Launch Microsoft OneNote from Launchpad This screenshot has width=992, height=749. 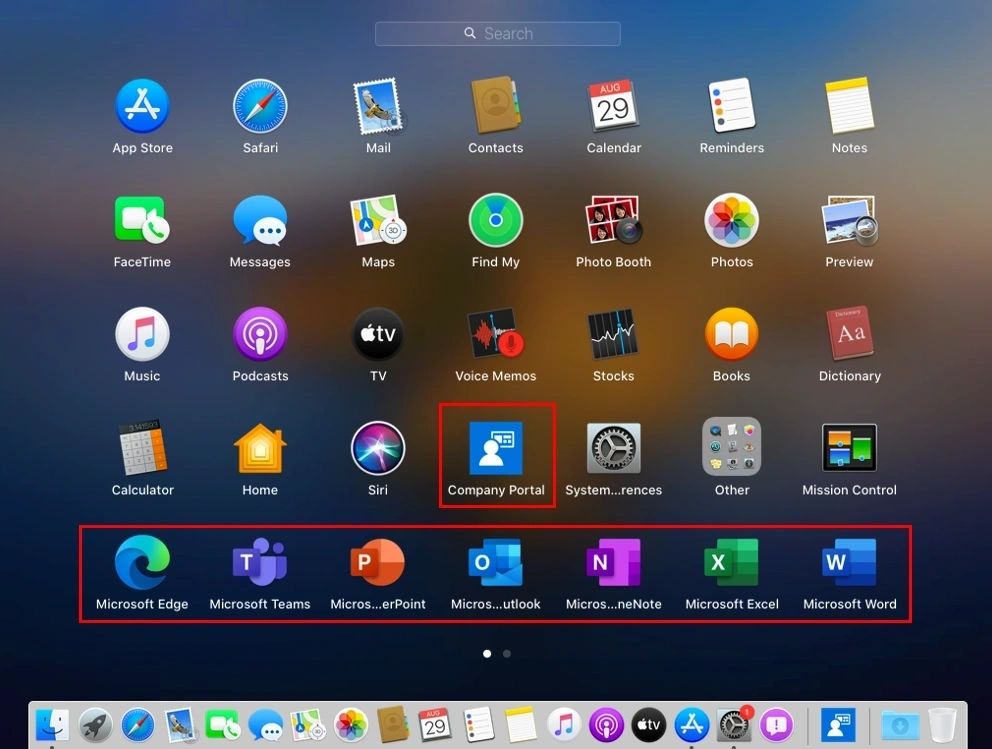614,562
